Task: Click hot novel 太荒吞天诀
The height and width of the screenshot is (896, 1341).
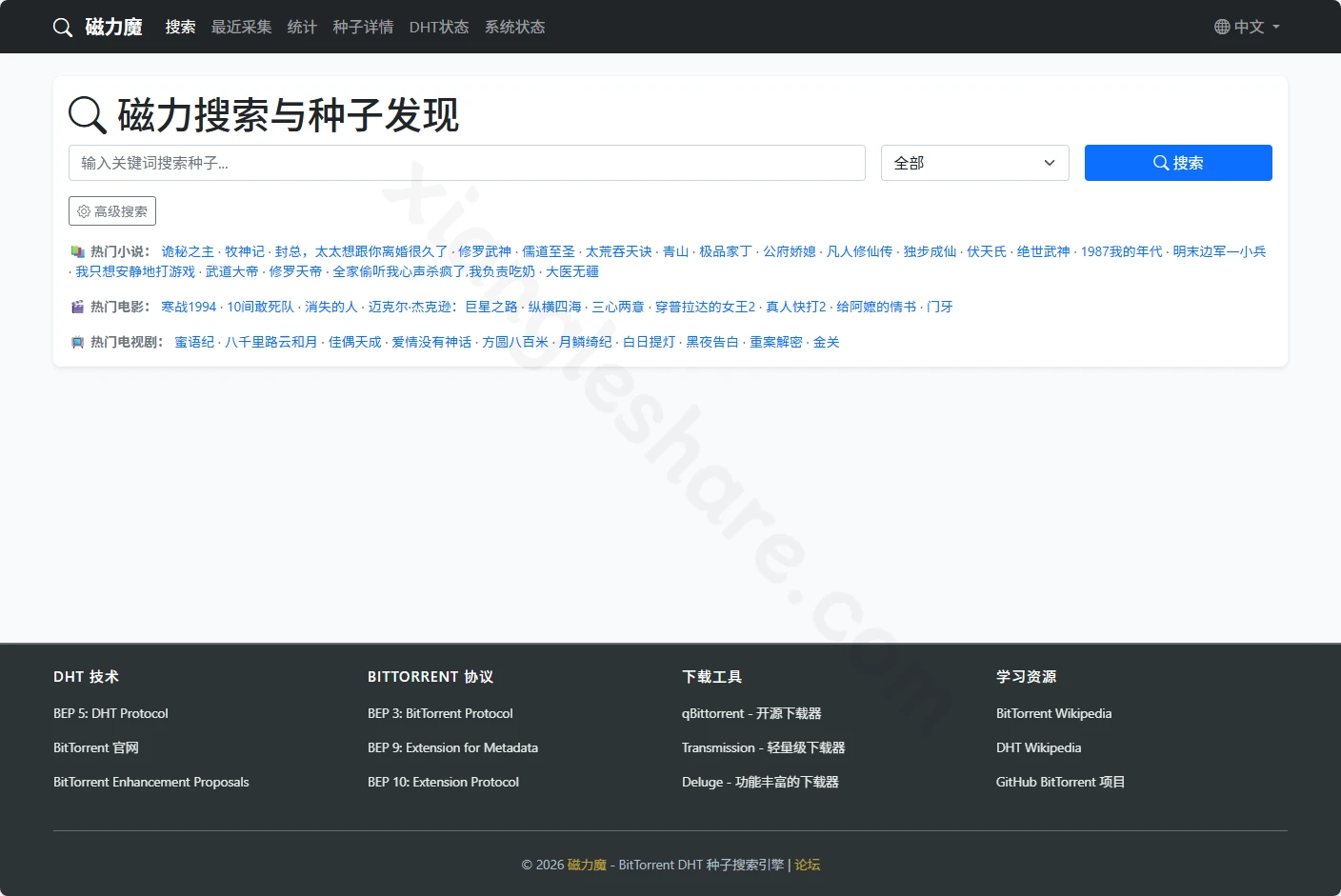Action: pos(619,251)
